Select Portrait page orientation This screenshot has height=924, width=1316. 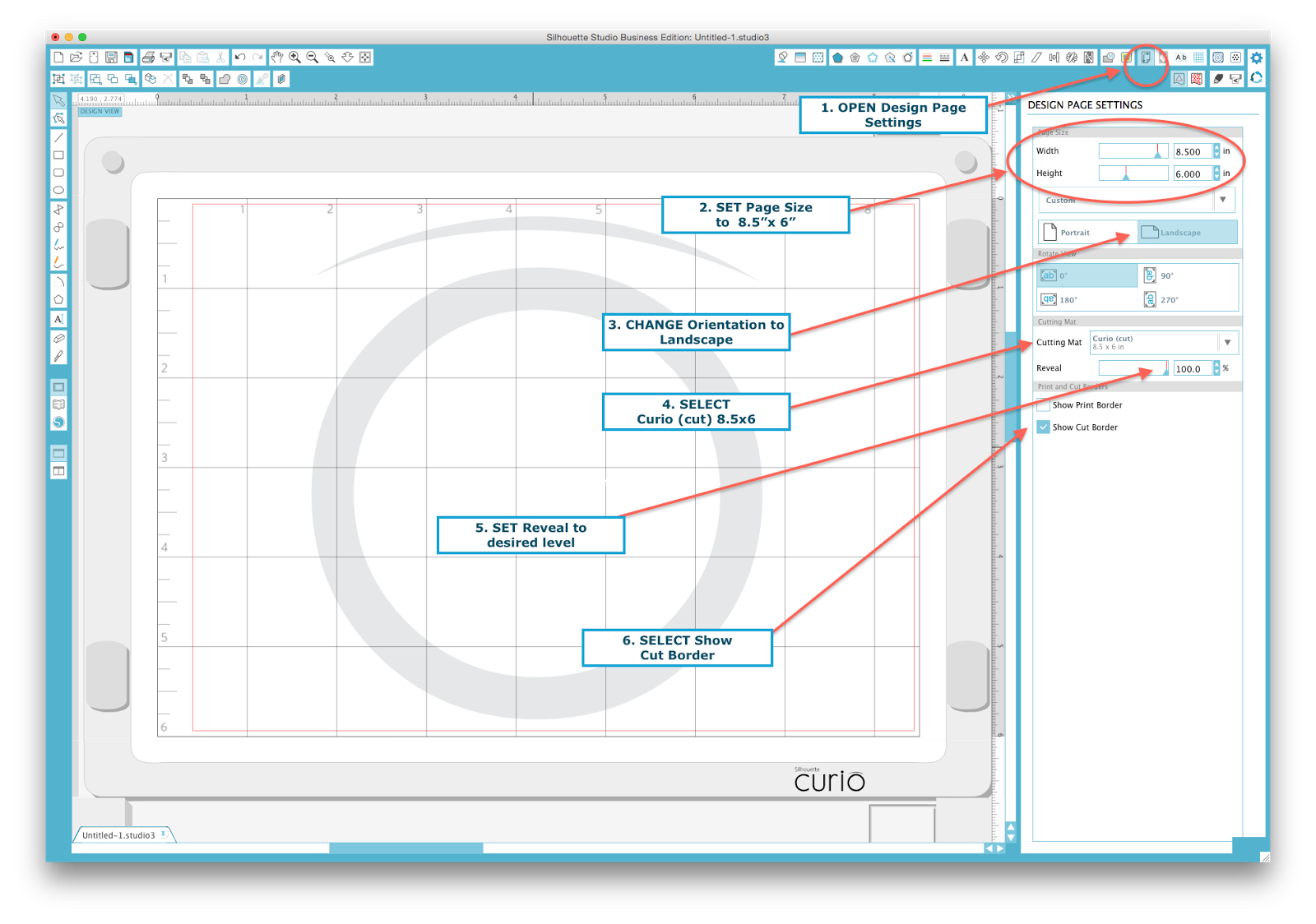click(x=1087, y=233)
